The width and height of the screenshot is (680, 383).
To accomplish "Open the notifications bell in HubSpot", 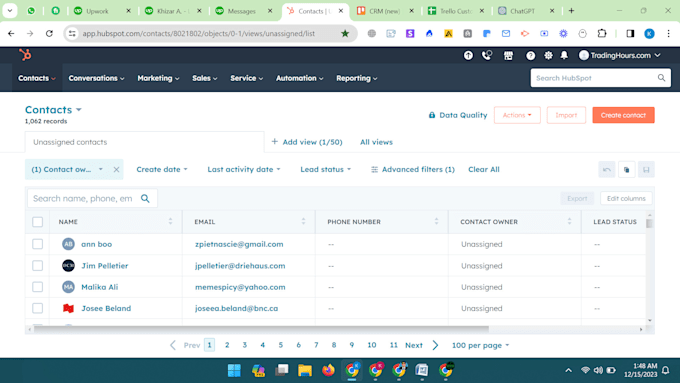I will pyautogui.click(x=564, y=55).
